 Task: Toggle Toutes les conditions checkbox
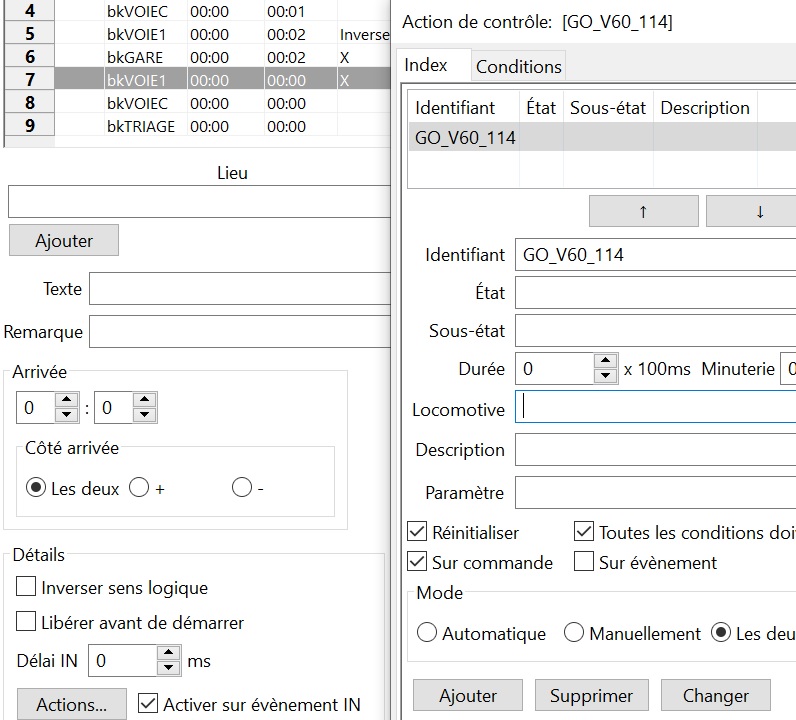[x=584, y=532]
